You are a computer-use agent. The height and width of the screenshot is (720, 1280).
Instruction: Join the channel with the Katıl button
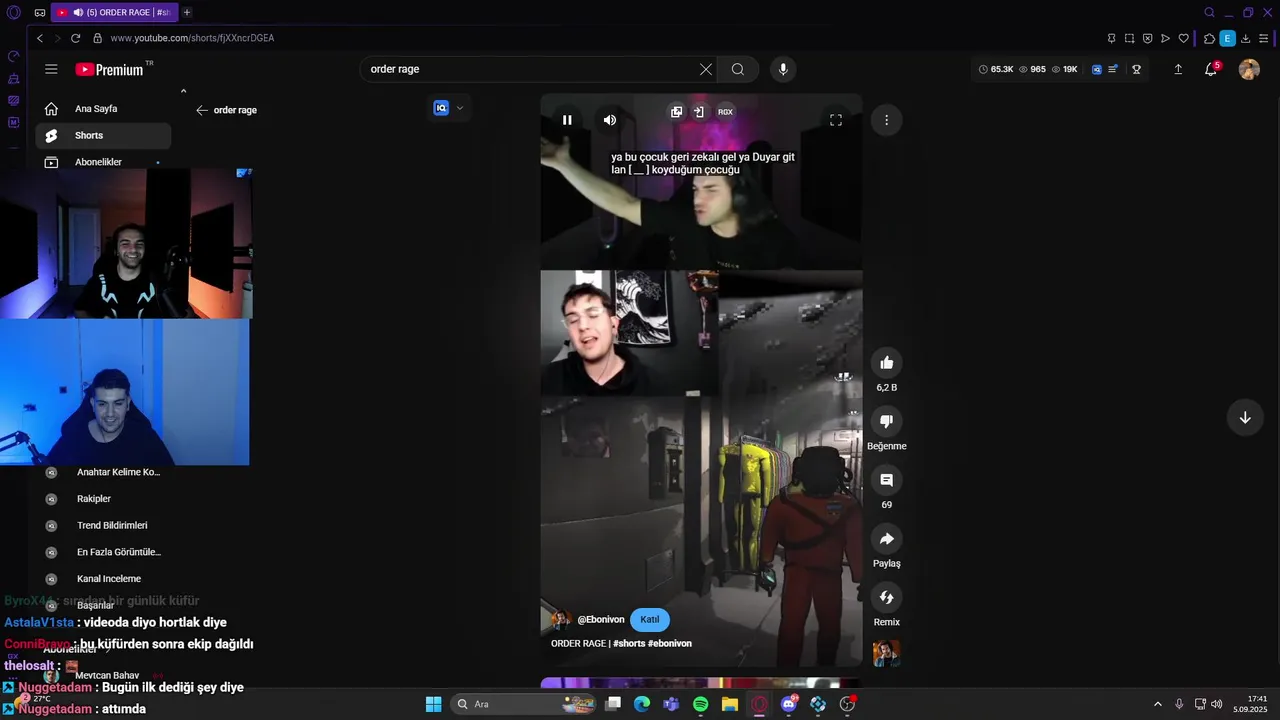pos(650,619)
